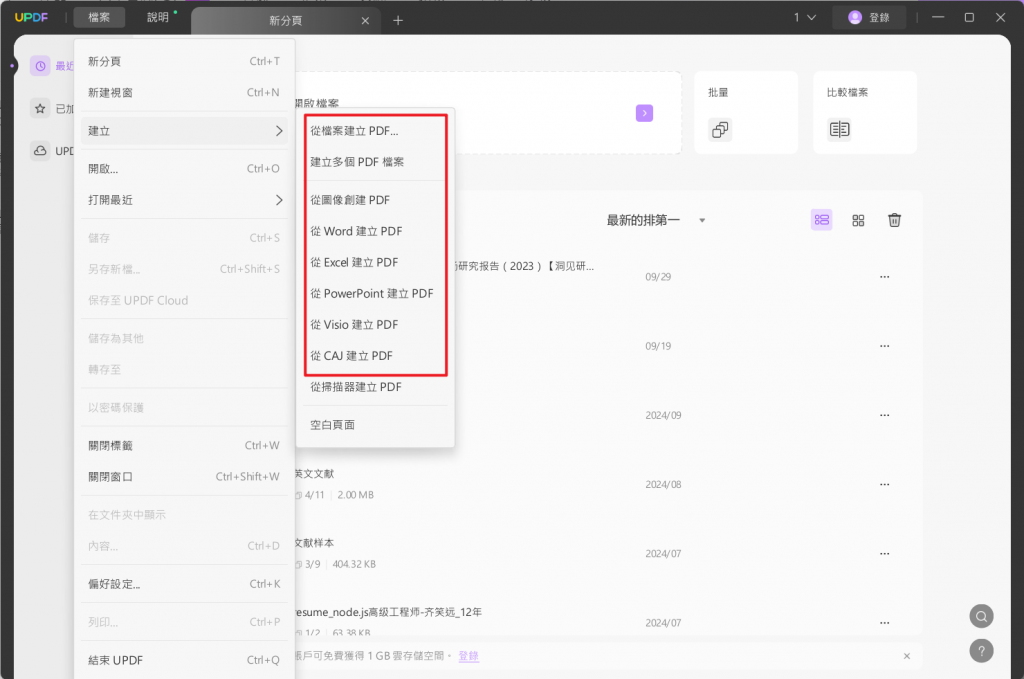
Task: Click the round search button
Action: [x=981, y=616]
